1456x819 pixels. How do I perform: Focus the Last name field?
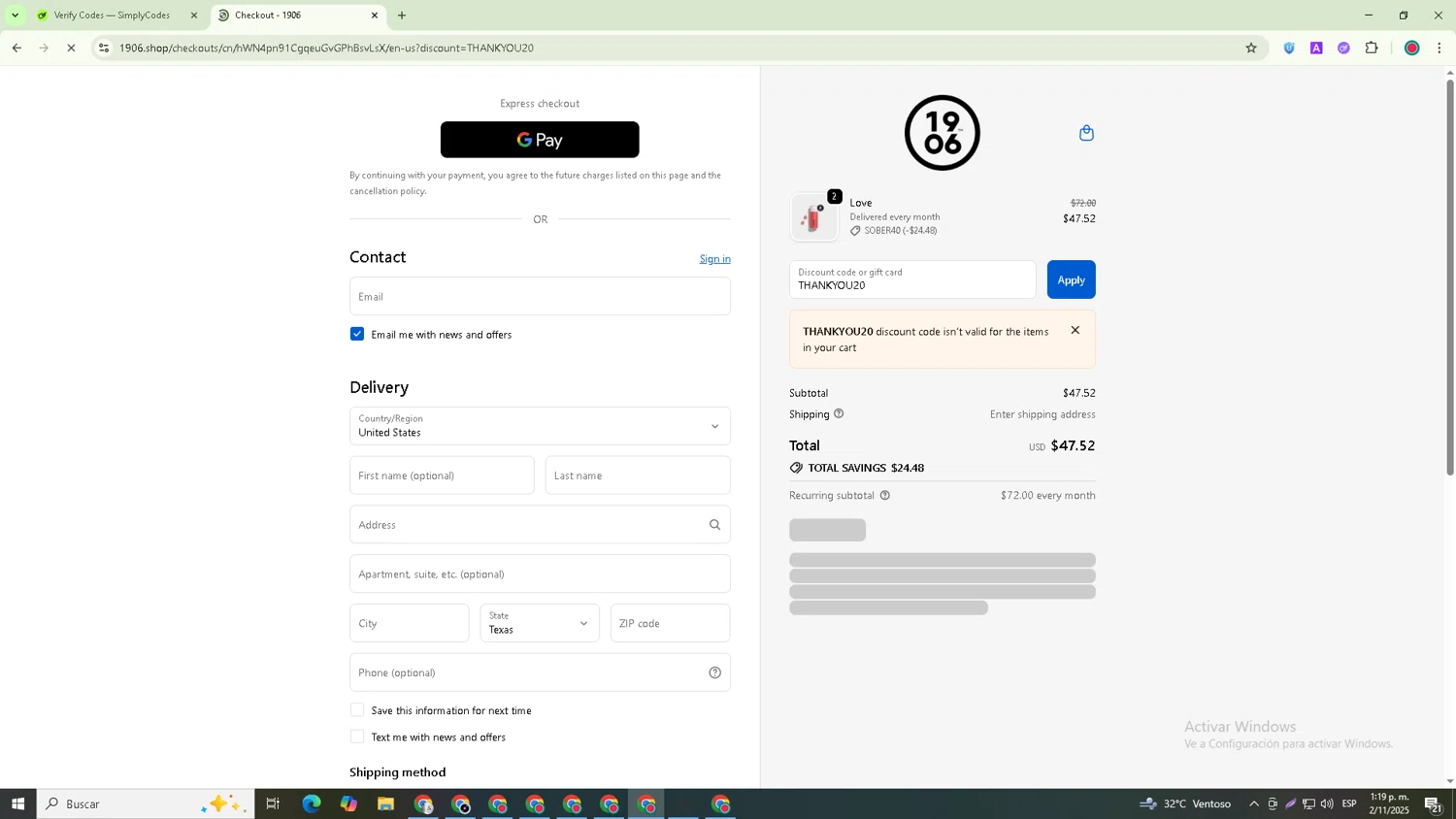[x=638, y=475]
